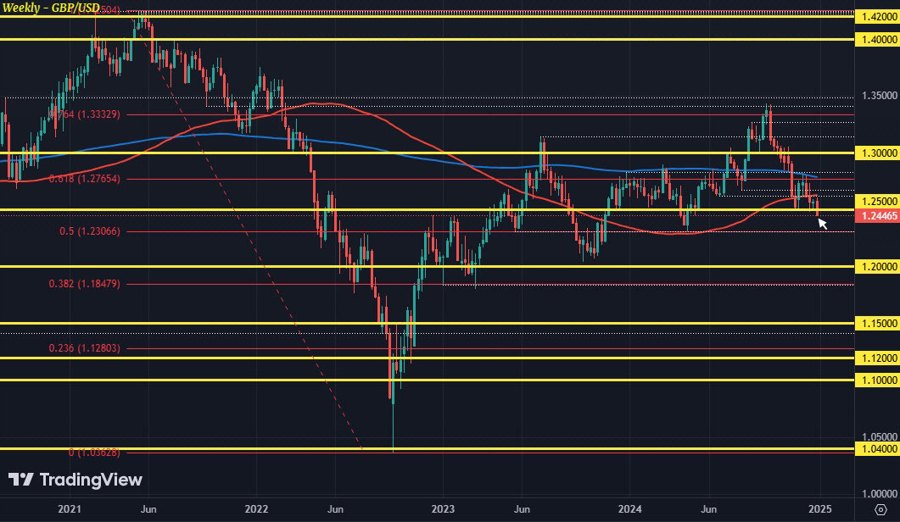Click the 0 (1.03628) Fibonacci label
Screen dimensions: 900x522
94,453
